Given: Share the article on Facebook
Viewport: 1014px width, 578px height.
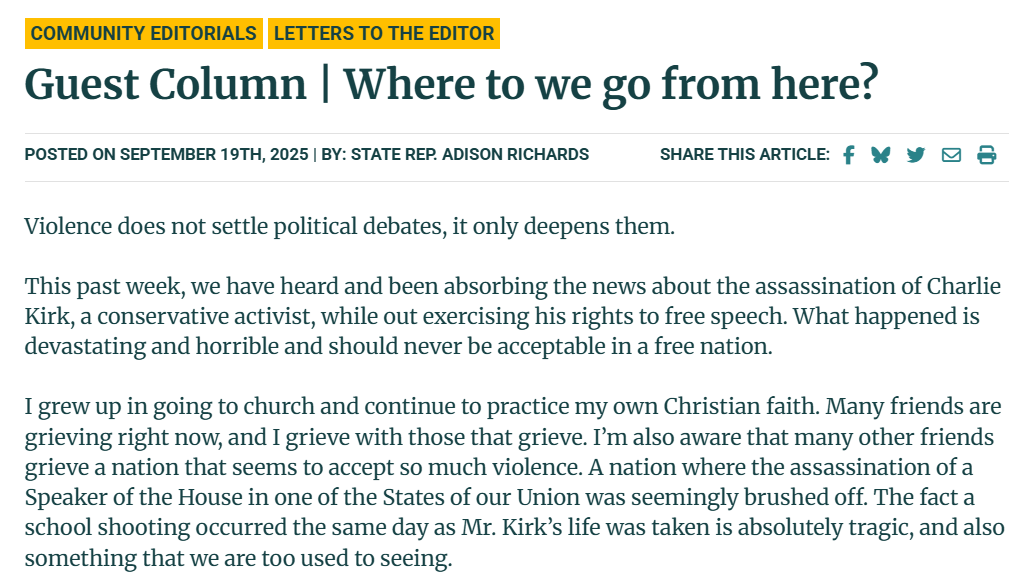Looking at the screenshot, I should [x=848, y=155].
